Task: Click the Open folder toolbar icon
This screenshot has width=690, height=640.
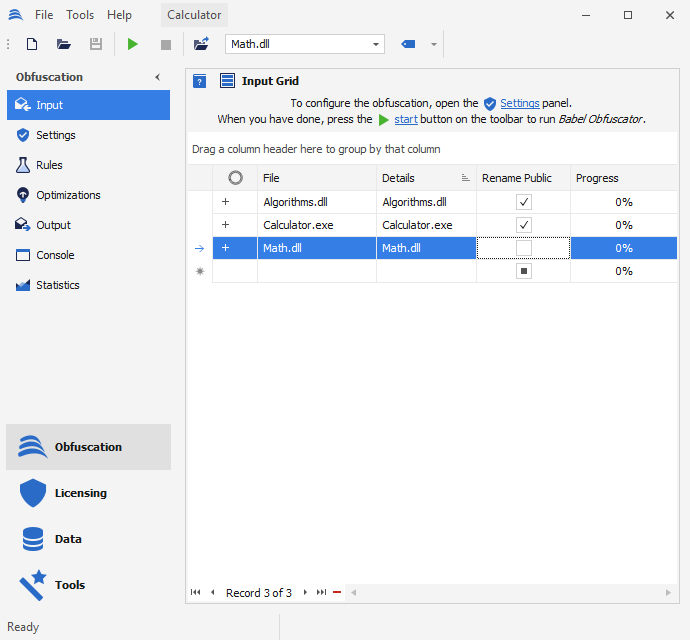Action: pos(64,44)
